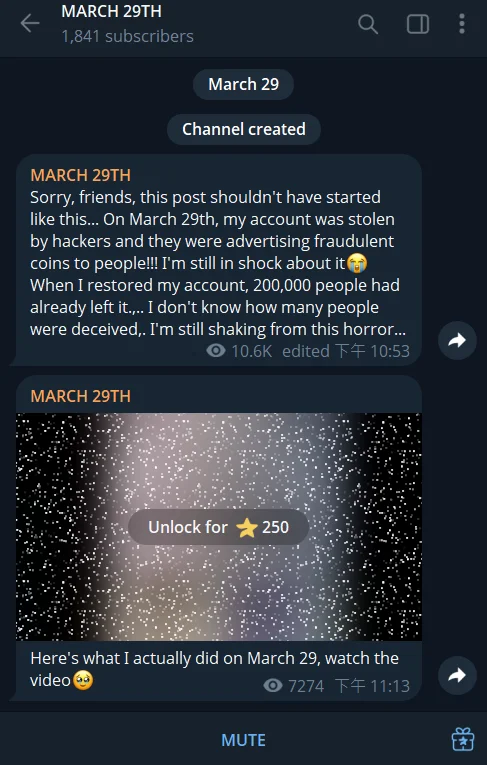Viewport: 487px width, 765px height.
Task: Open channel info via MARCH 29TH title
Action: click(x=111, y=12)
